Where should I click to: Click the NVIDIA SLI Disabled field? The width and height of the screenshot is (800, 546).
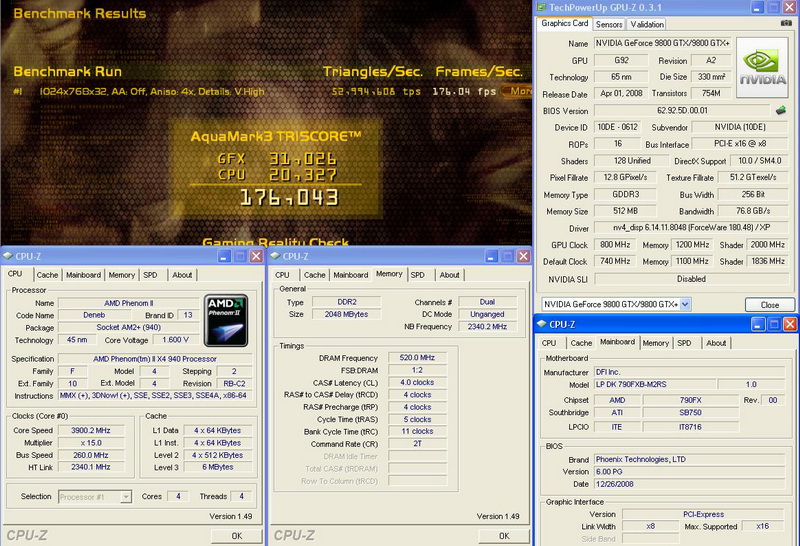pos(691,279)
